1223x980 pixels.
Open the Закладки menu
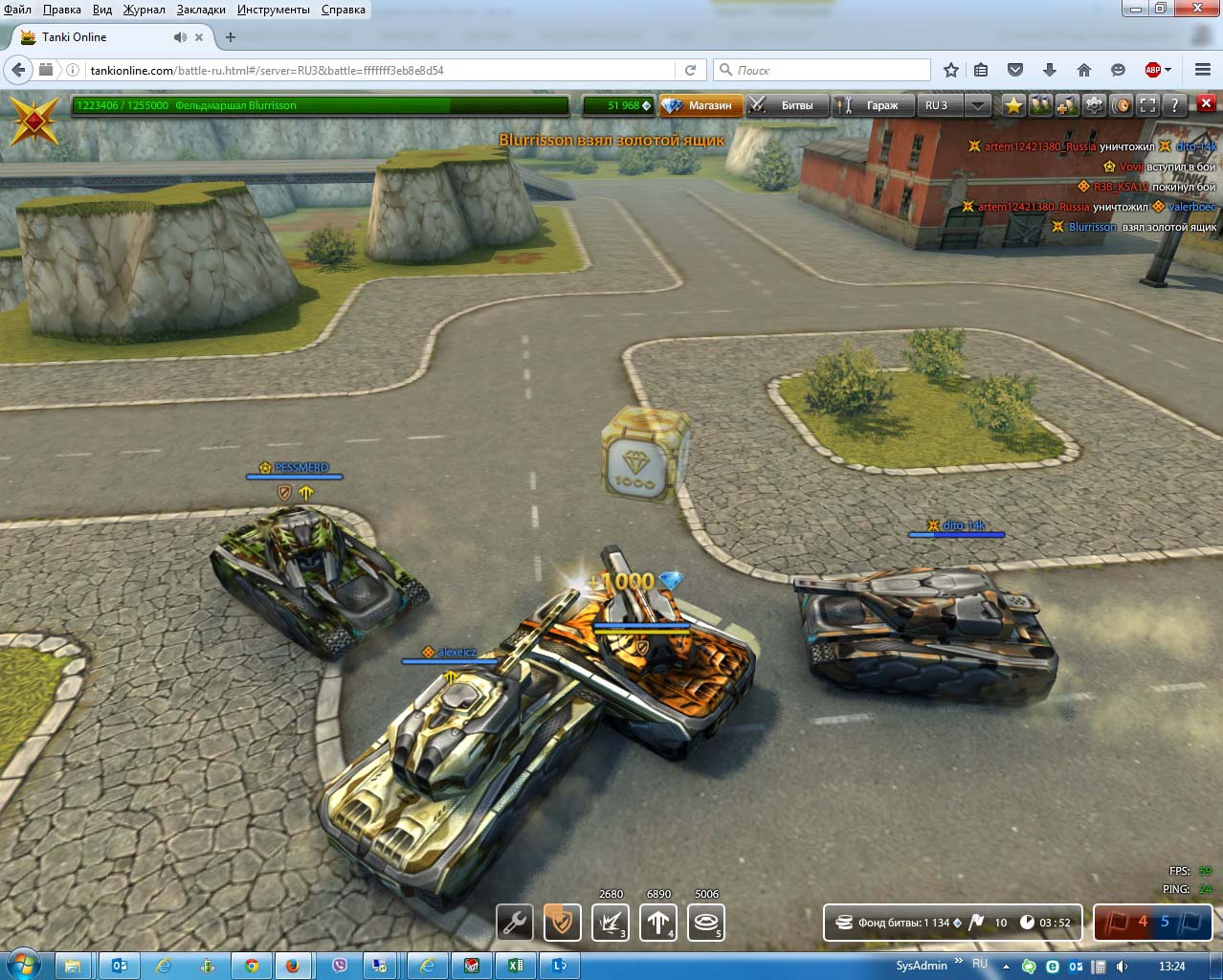point(201,10)
